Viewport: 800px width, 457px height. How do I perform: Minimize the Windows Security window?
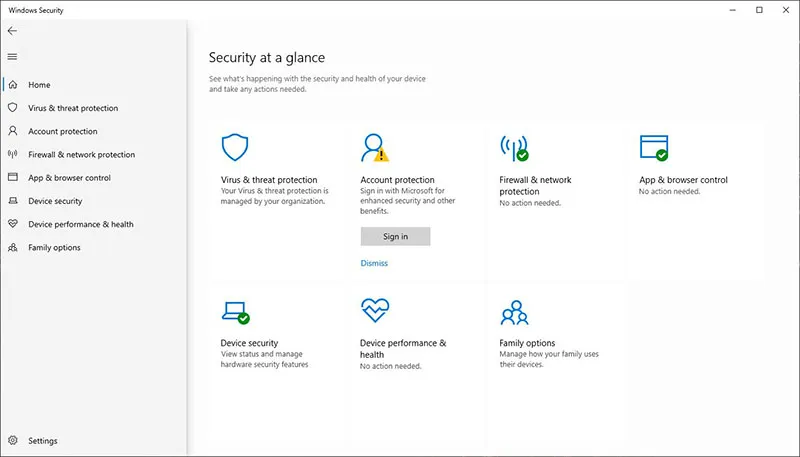[x=733, y=10]
